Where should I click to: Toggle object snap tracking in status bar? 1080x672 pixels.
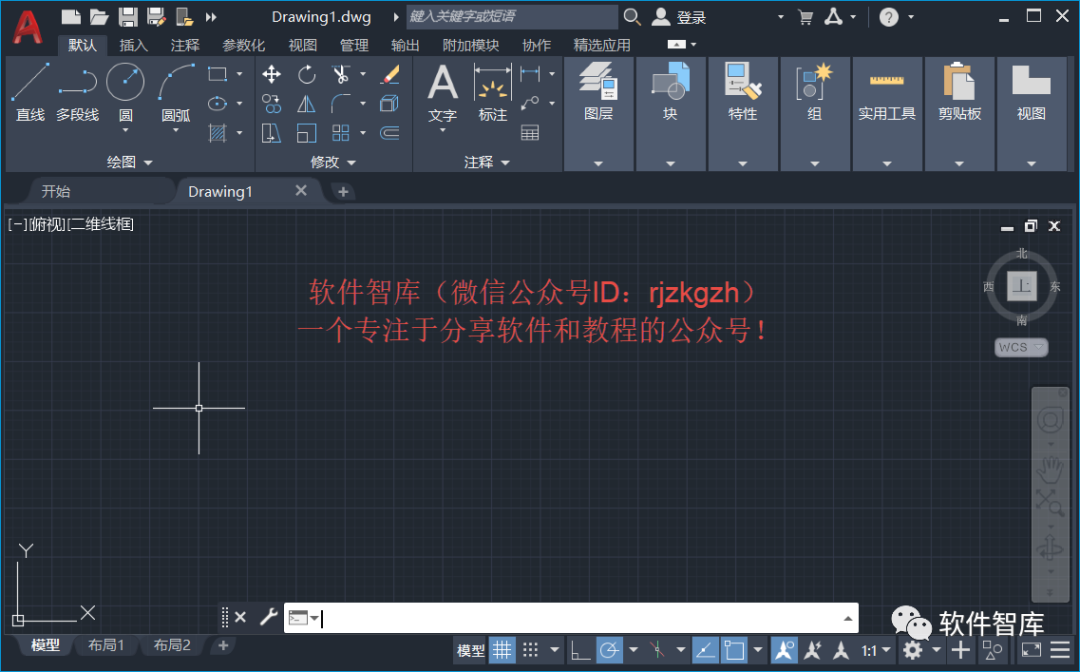point(704,649)
